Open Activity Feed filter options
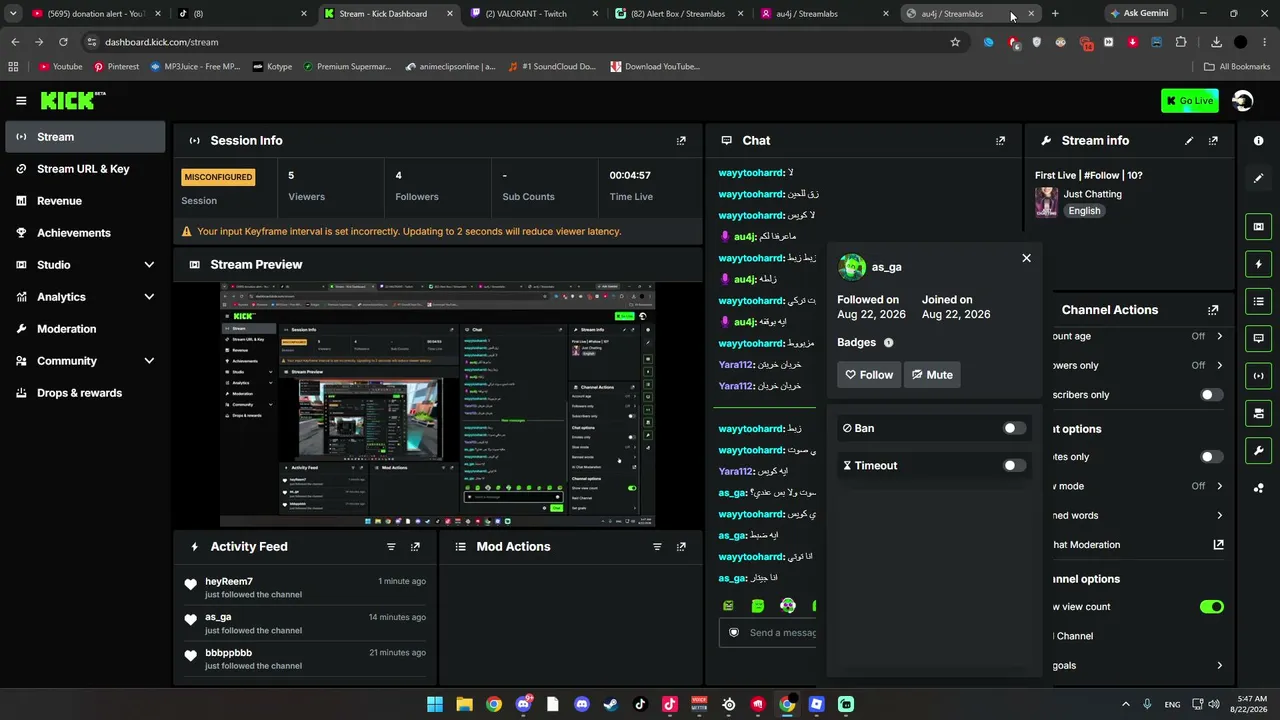Image resolution: width=1280 pixels, height=720 pixels. point(391,547)
